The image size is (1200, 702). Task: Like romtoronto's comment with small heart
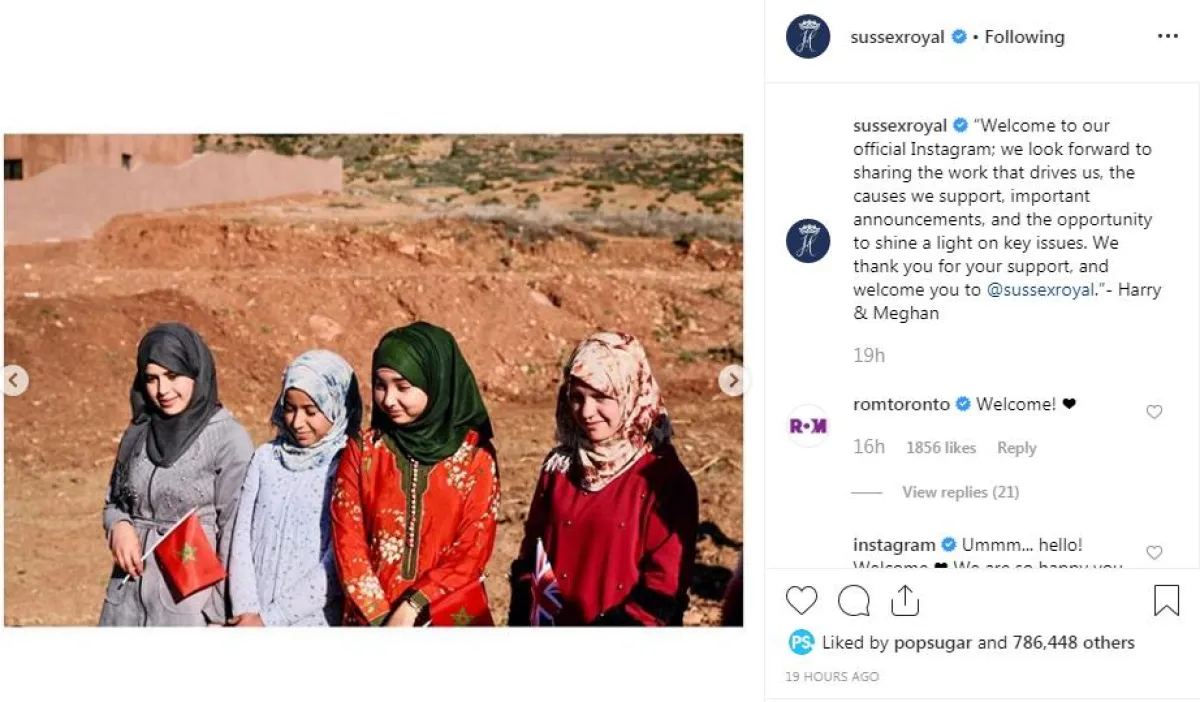tap(1154, 411)
